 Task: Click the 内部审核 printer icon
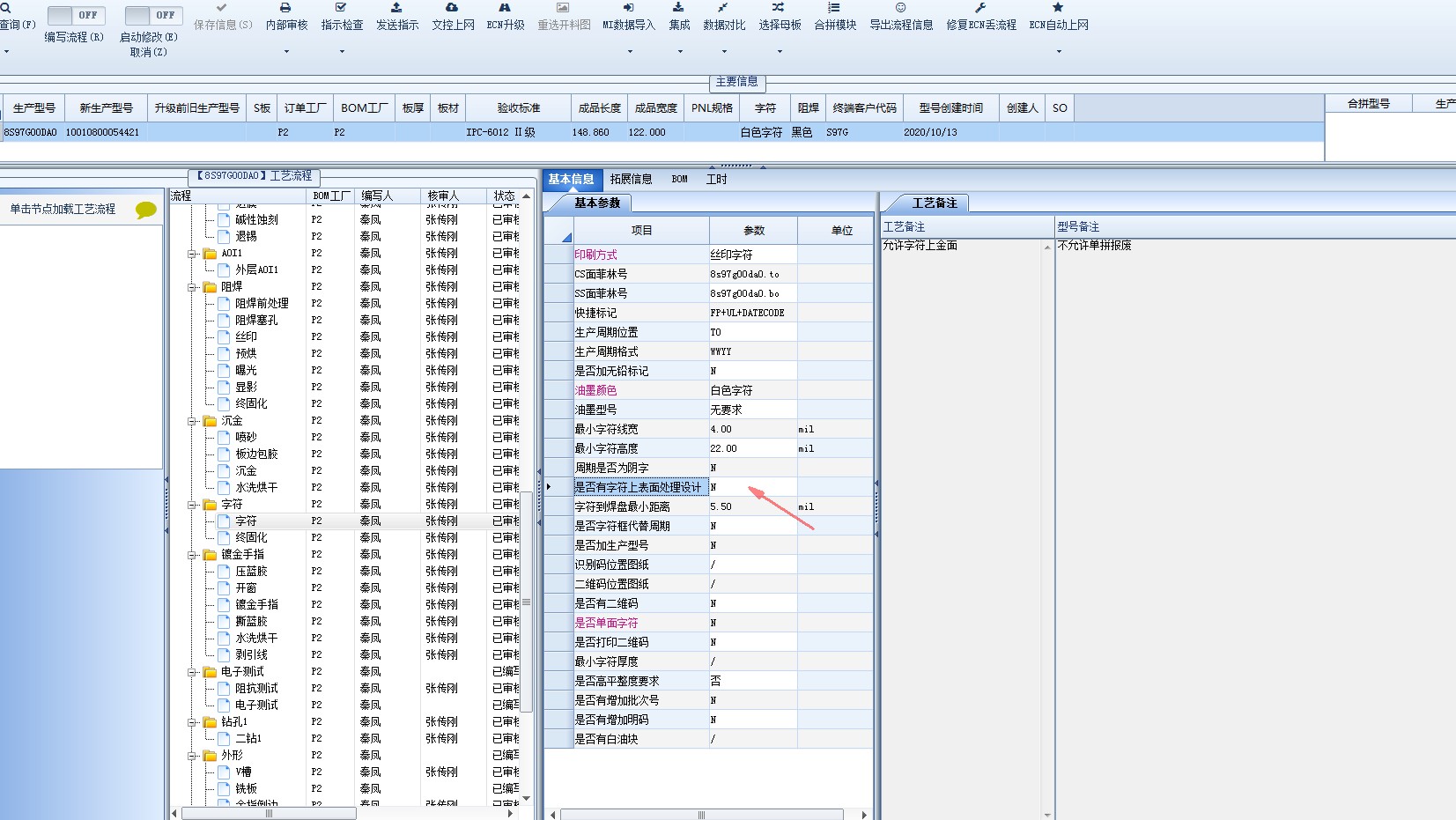click(285, 7)
